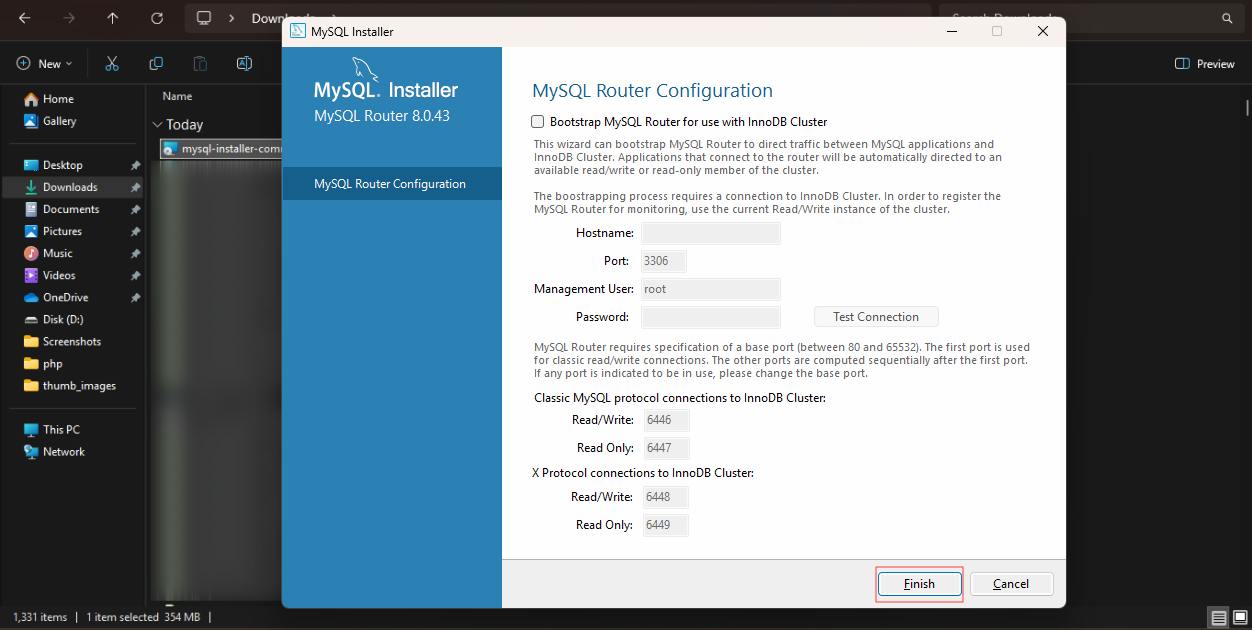Image resolution: width=1252 pixels, height=630 pixels.
Task: Open php folder in navigation pane
Action: tap(52, 363)
